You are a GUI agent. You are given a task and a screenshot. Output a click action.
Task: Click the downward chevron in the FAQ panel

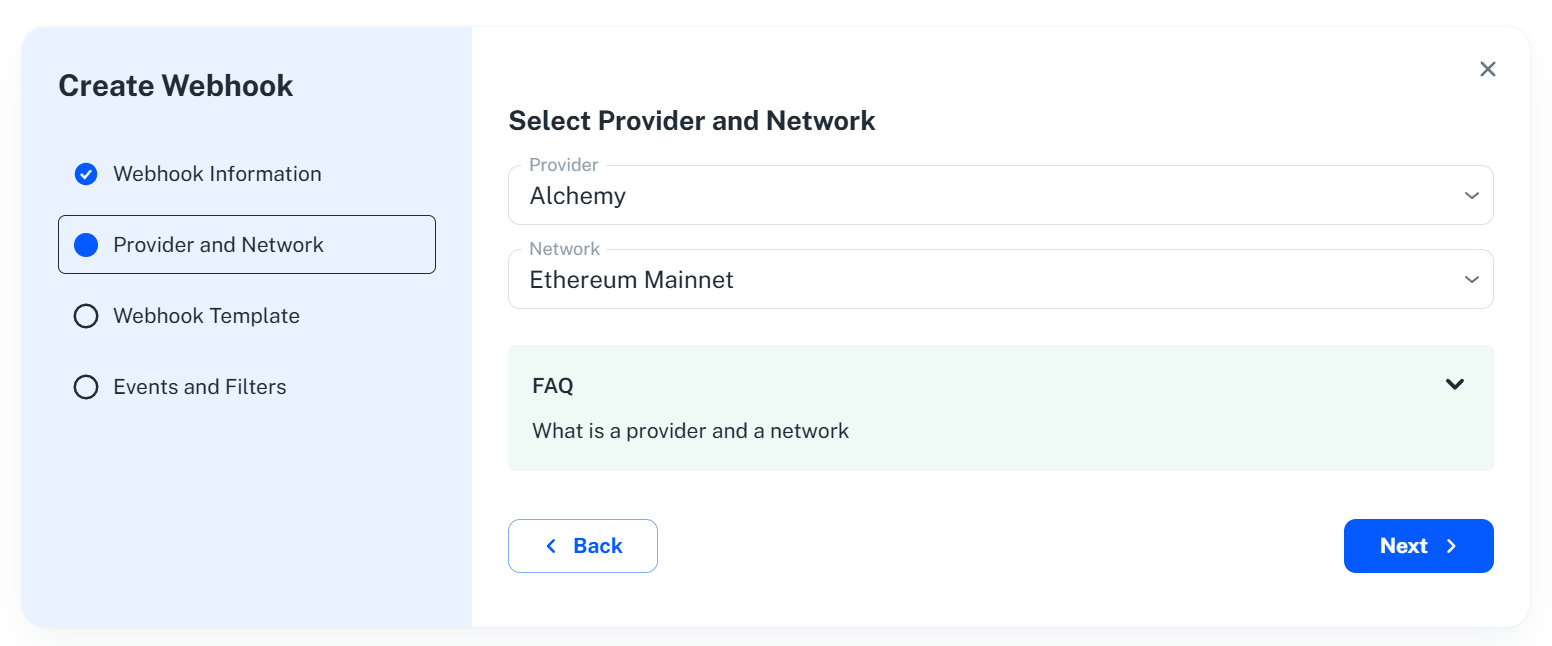pyautogui.click(x=1455, y=383)
